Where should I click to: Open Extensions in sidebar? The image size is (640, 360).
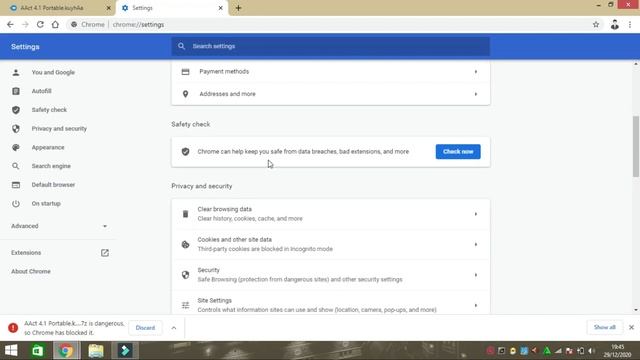point(26,253)
